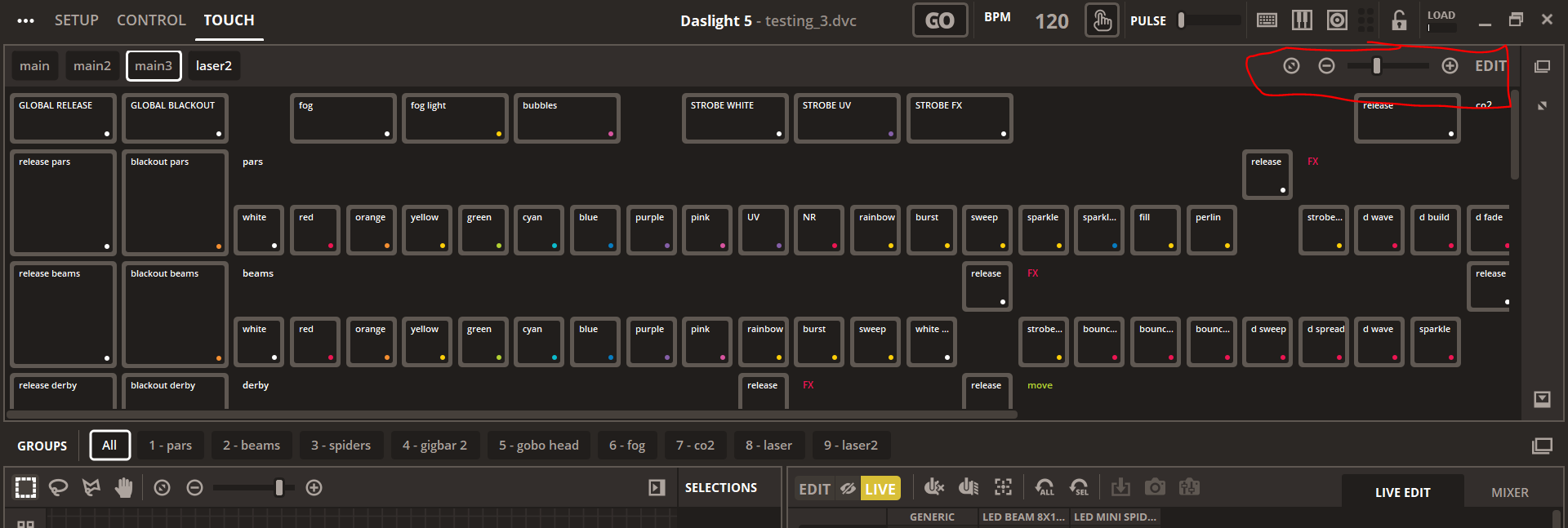Viewport: 1568px width, 528px height.
Task: Switch to LIVE mode
Action: coord(880,489)
